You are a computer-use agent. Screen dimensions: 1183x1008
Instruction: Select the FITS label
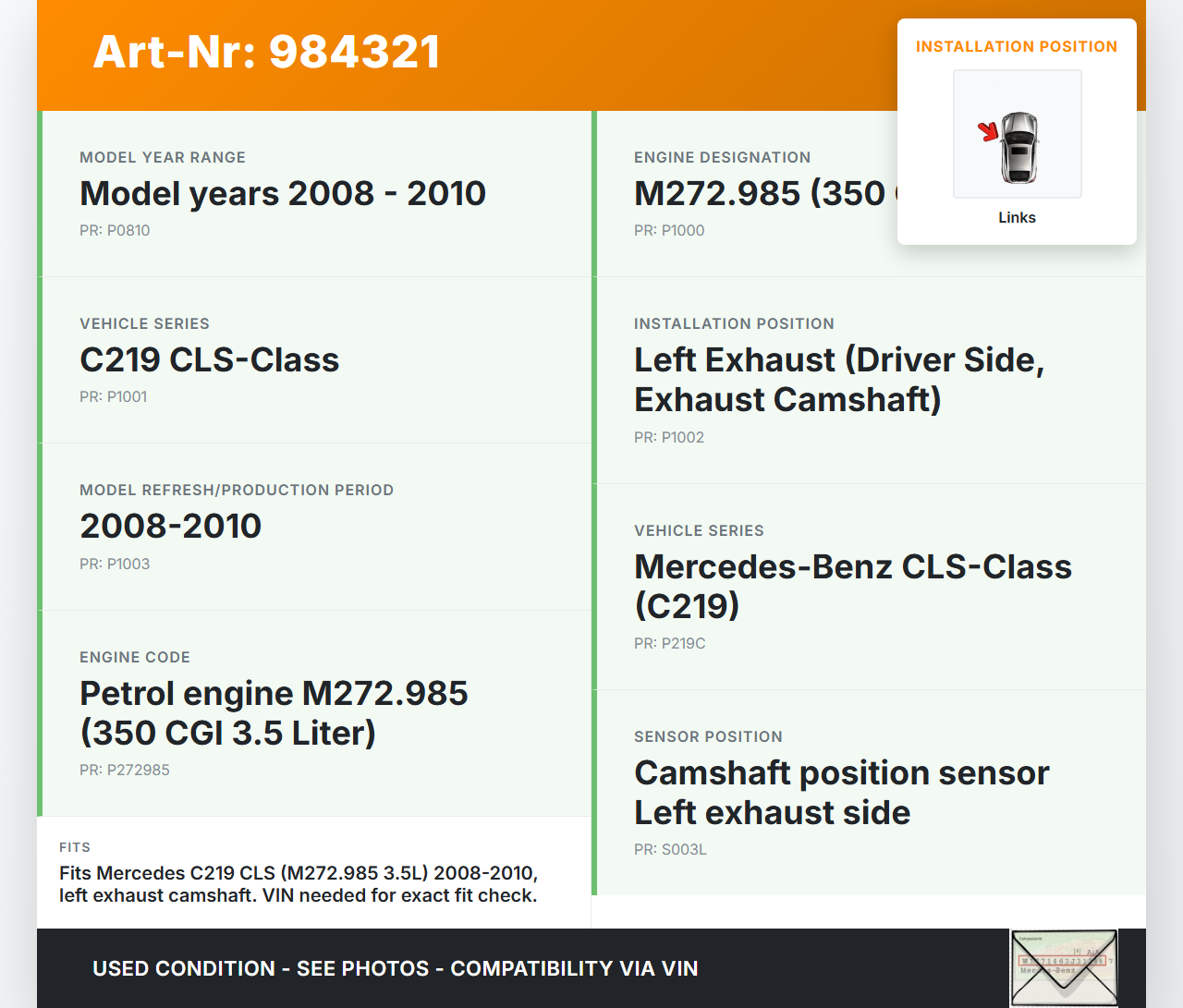(x=75, y=847)
